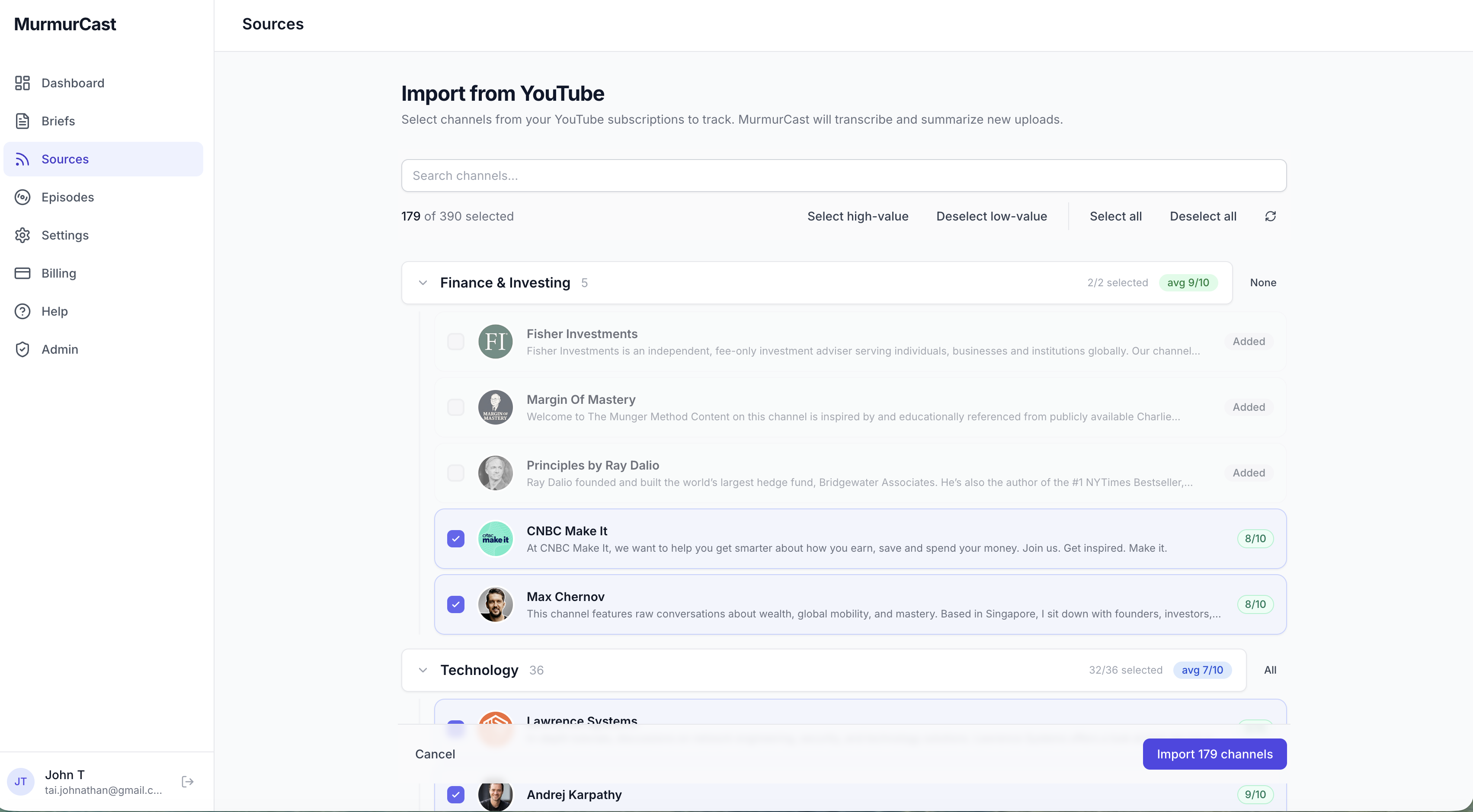Viewport: 1473px width, 812px height.
Task: Click Deselect low-value link
Action: (991, 216)
